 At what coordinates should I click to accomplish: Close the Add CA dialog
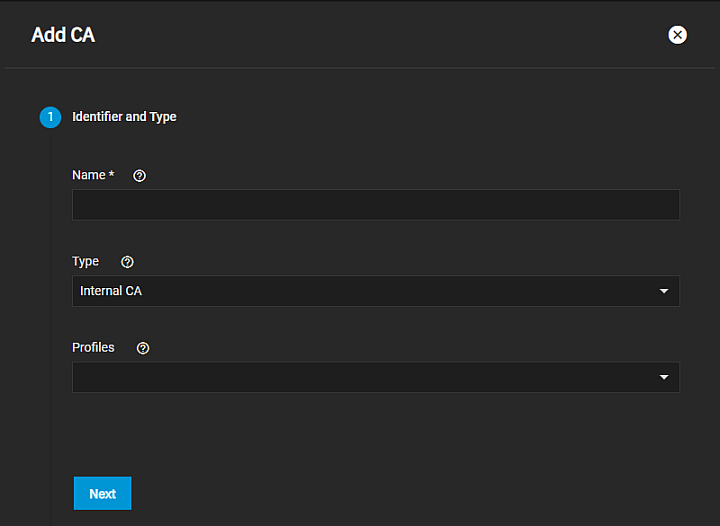coord(677,35)
